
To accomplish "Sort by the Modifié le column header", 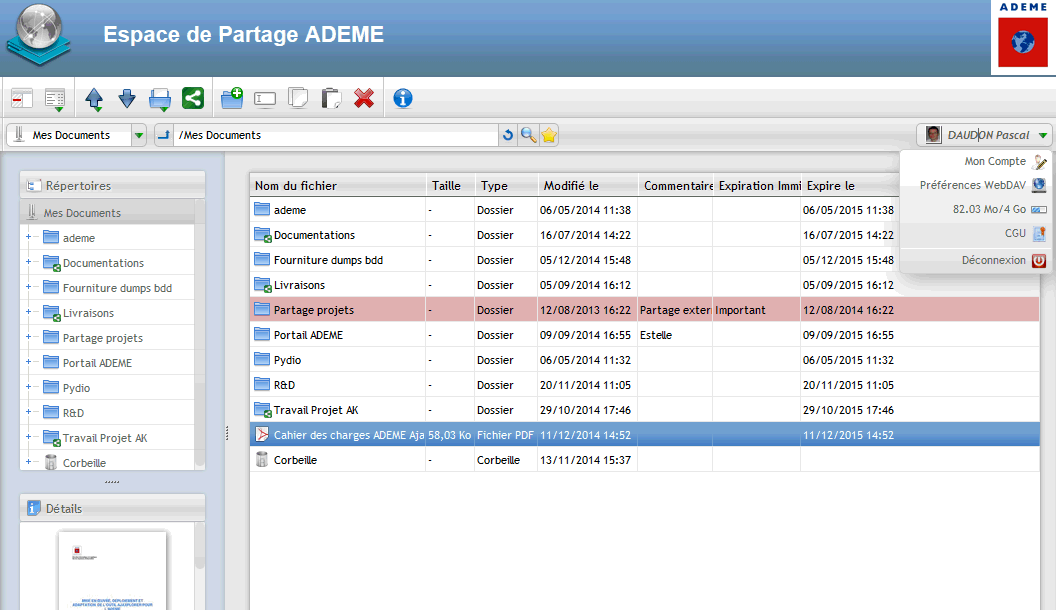I will 587,186.
